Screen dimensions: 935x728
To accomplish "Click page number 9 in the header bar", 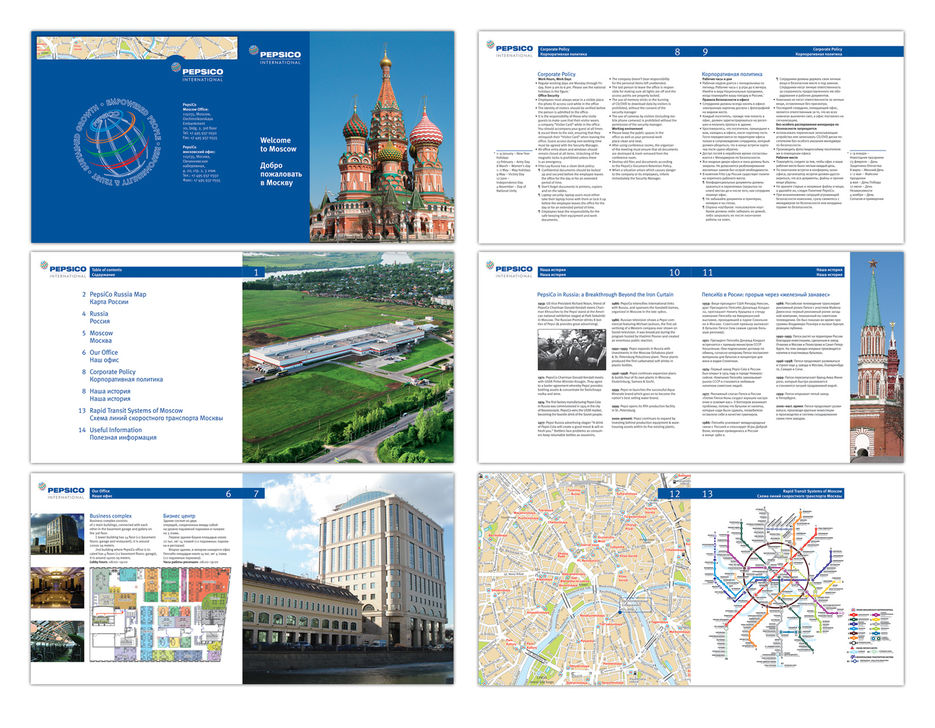I will coord(705,52).
